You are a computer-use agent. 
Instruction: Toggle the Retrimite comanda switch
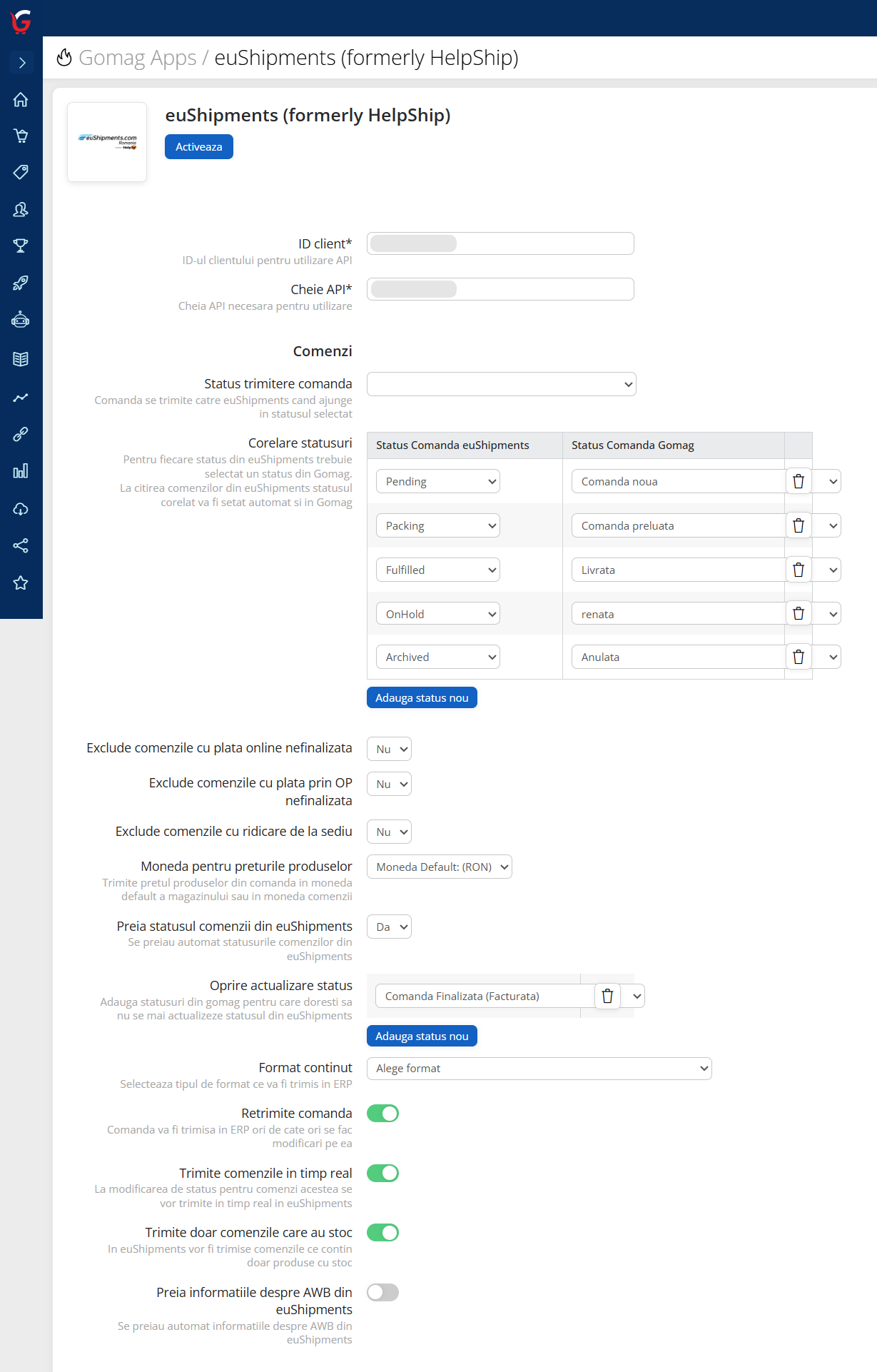coord(382,1114)
